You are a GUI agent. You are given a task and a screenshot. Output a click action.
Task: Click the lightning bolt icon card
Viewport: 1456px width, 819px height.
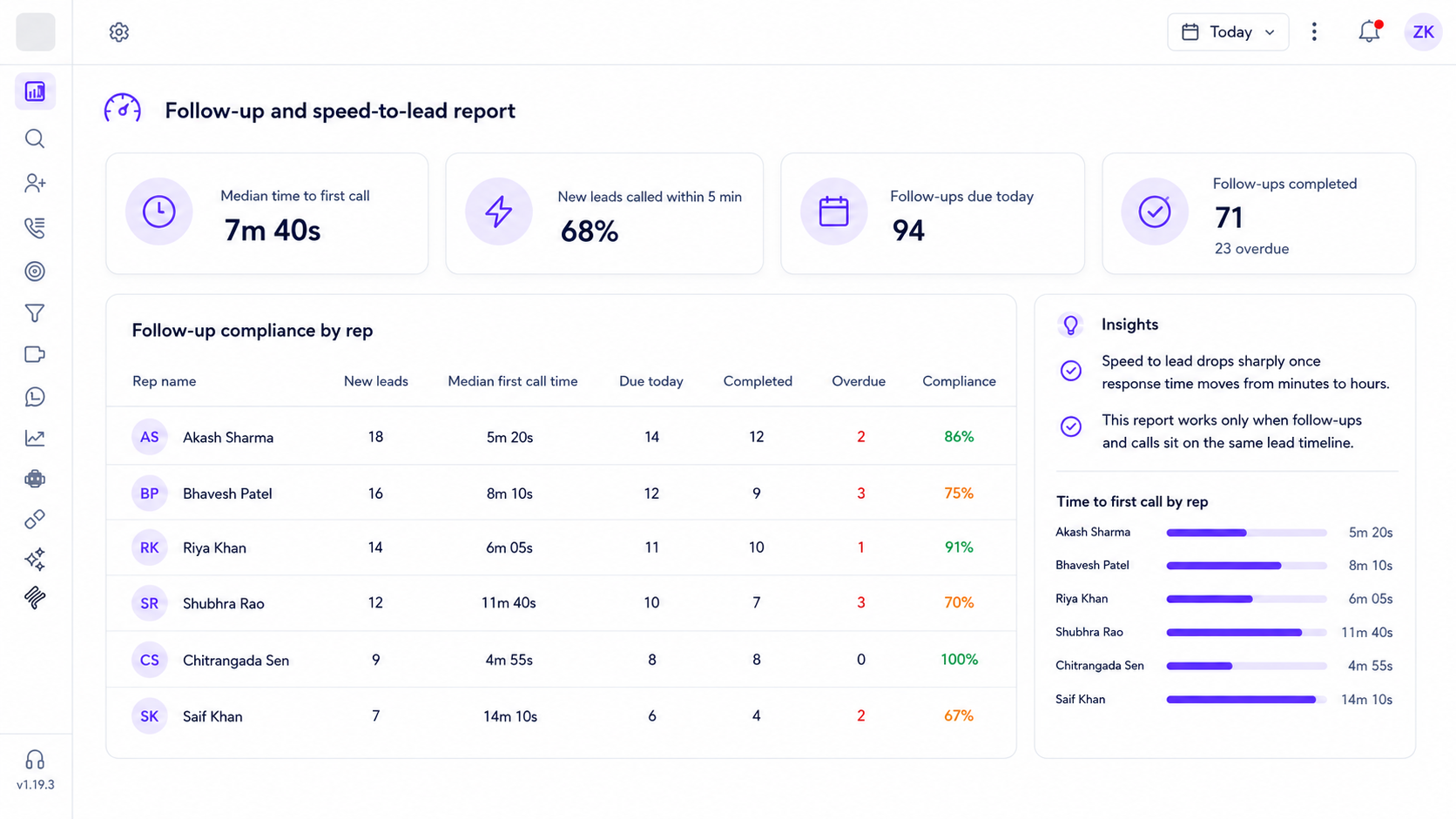coord(499,211)
